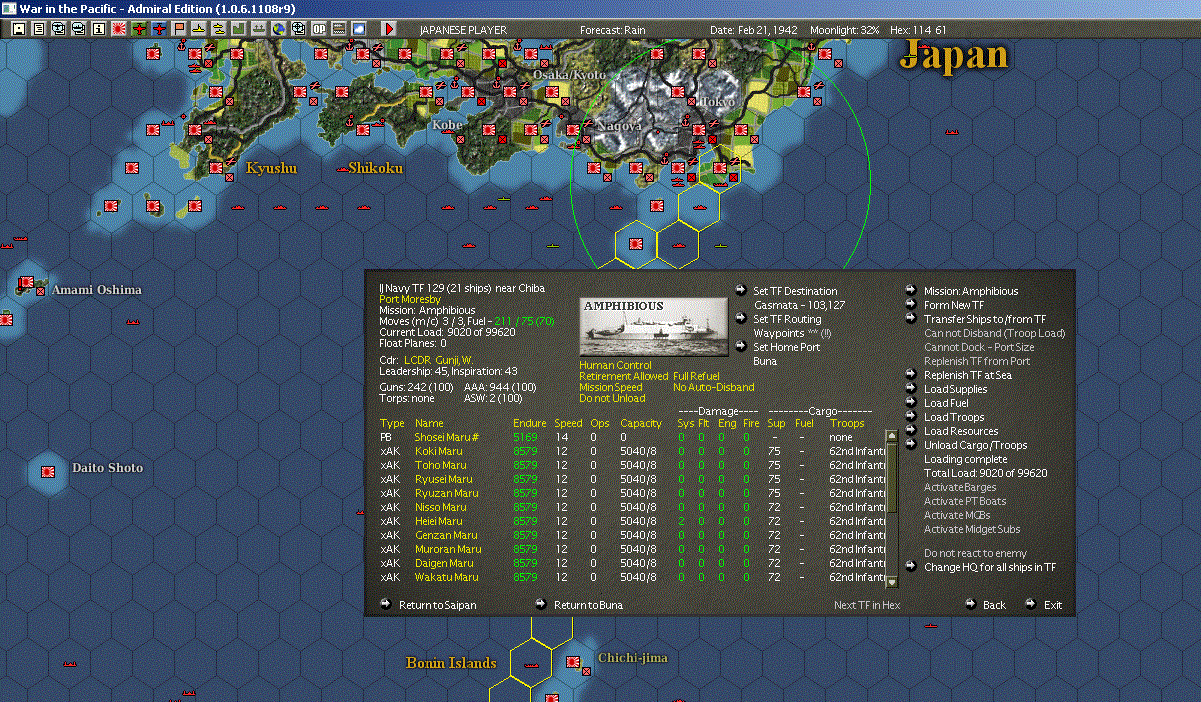Image resolution: width=1201 pixels, height=702 pixels.
Task: Click arrow icon beside Set TF Destination
Action: point(739,290)
